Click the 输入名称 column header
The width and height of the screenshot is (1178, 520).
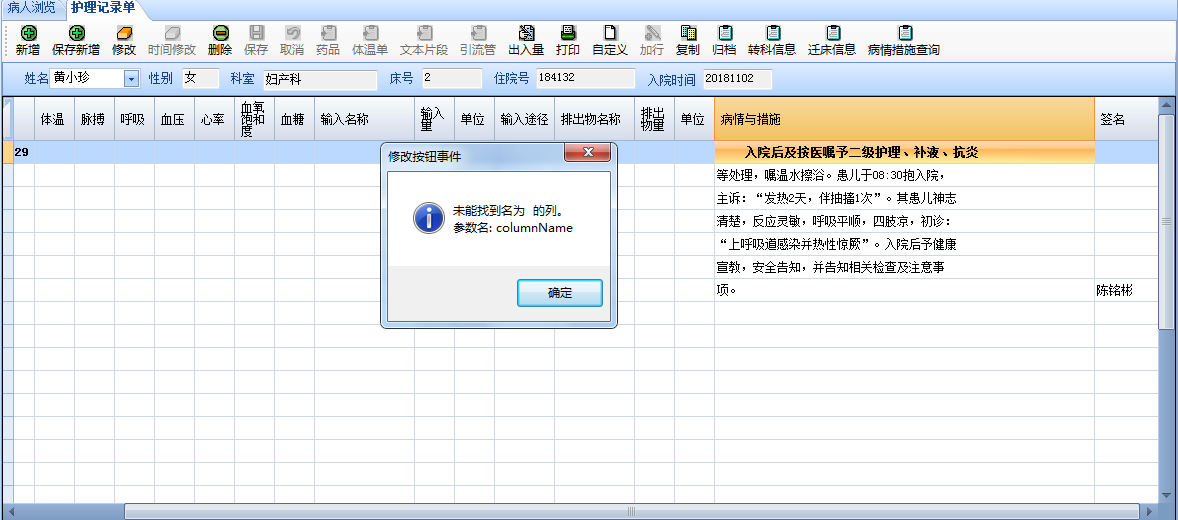pos(364,119)
